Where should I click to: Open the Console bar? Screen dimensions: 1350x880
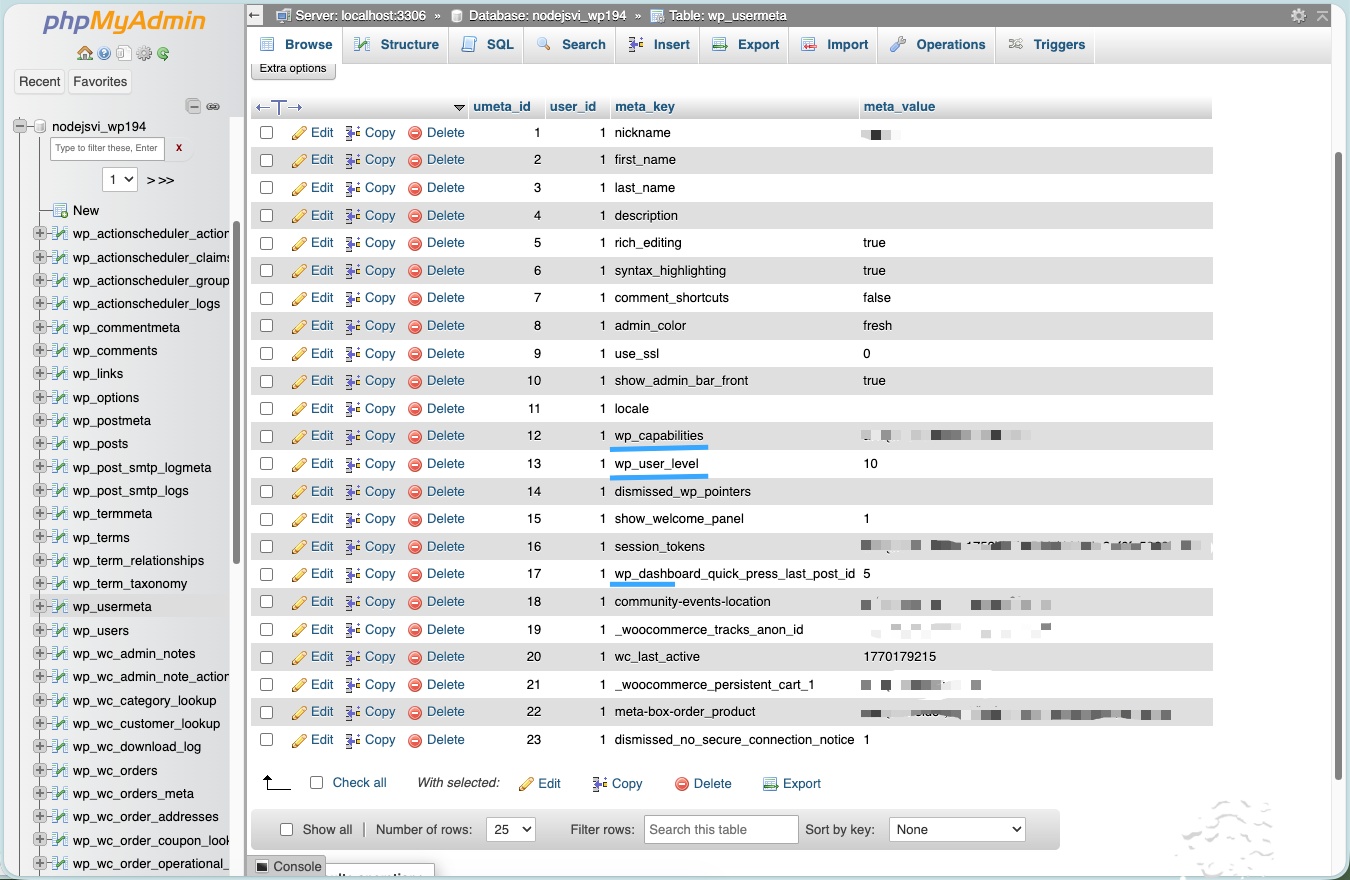(x=289, y=867)
